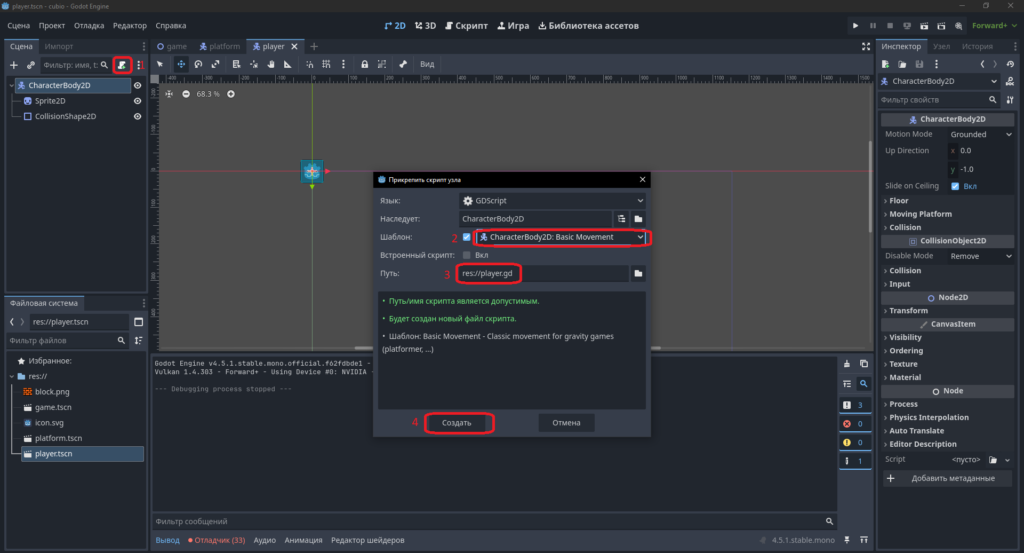Toggle standard messages filter showing 3
This screenshot has width=1024, height=553.
(x=854, y=405)
